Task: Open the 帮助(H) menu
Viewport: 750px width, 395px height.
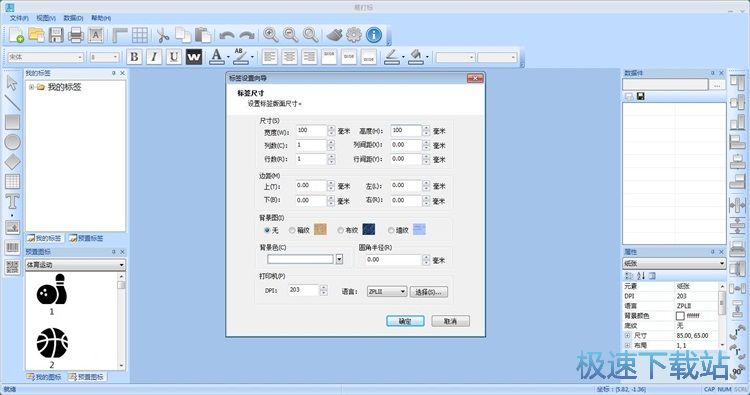Action: pyautogui.click(x=101, y=18)
